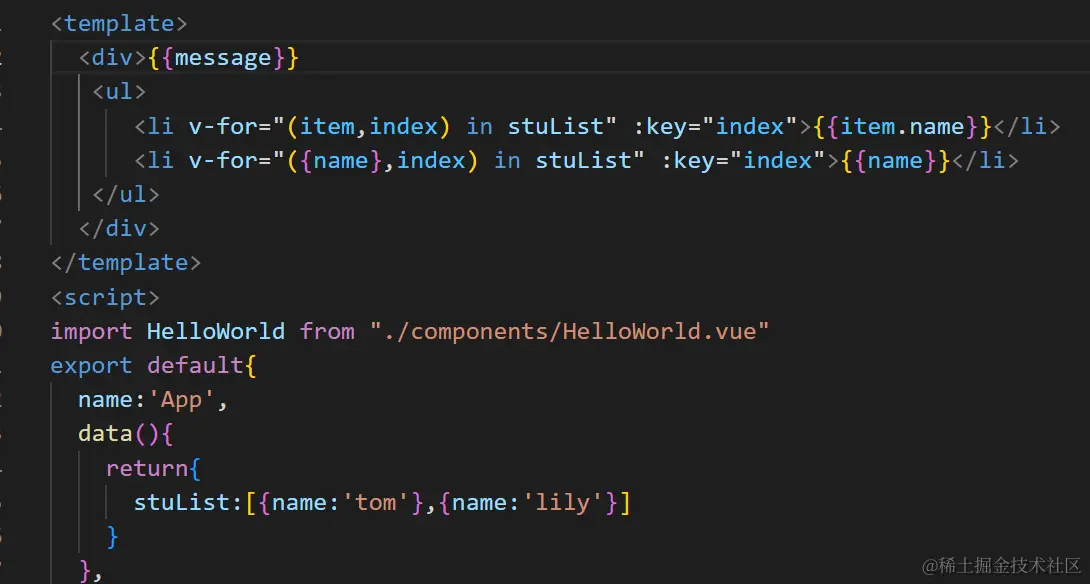
Task: Click the closing div tag
Action: [119, 229]
